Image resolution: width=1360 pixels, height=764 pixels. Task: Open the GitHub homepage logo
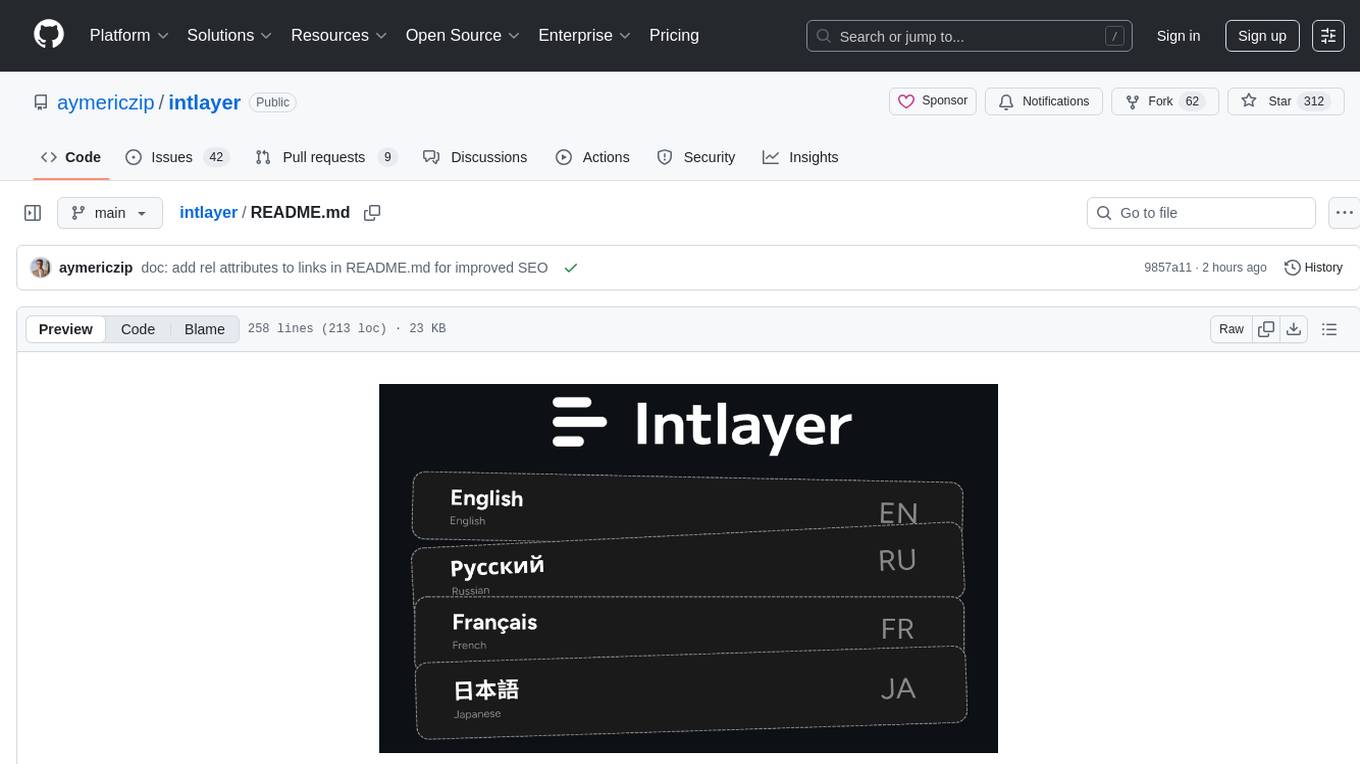pos(49,35)
